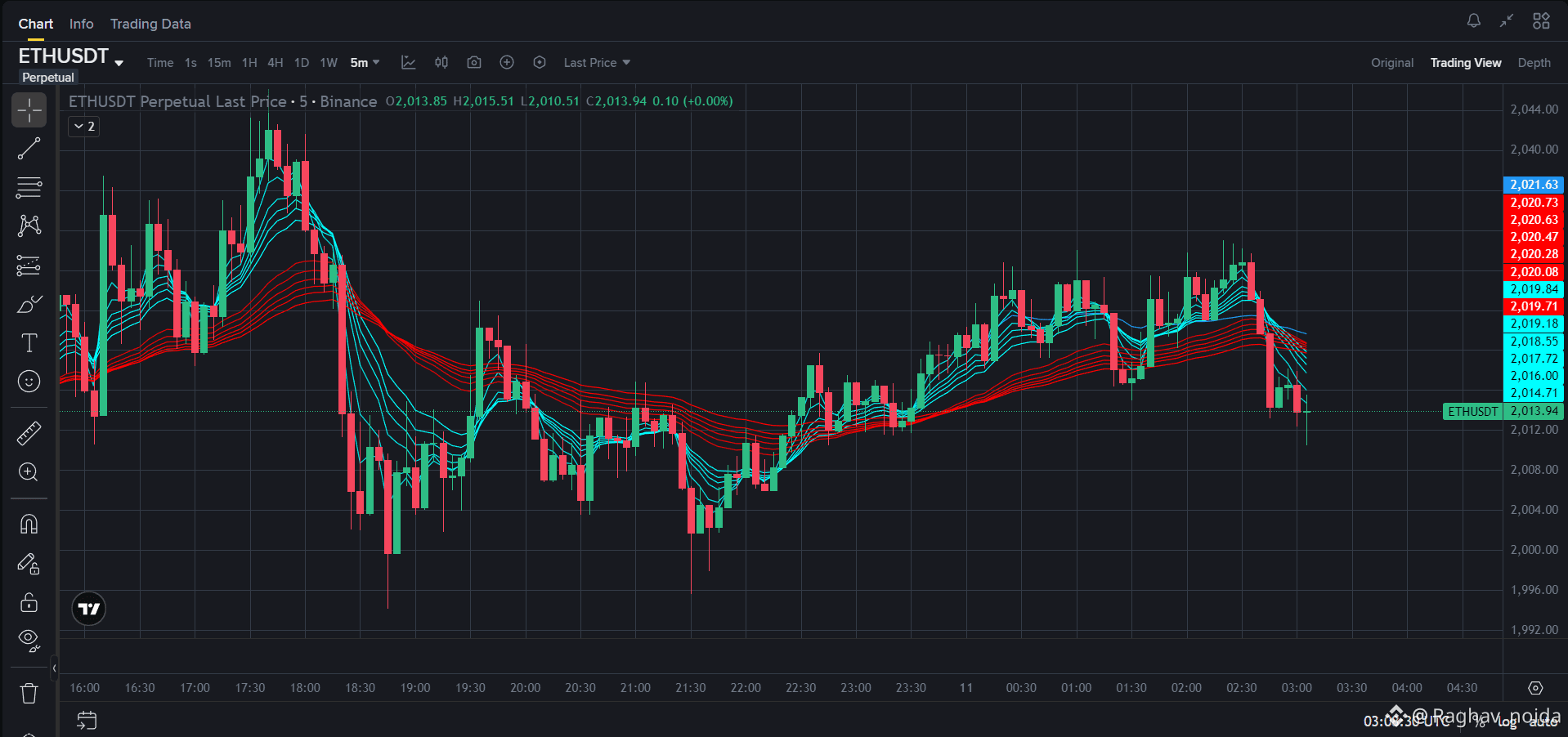Image resolution: width=1568 pixels, height=737 pixels.
Task: Switch to the Depth view tab
Action: pos(1534,63)
